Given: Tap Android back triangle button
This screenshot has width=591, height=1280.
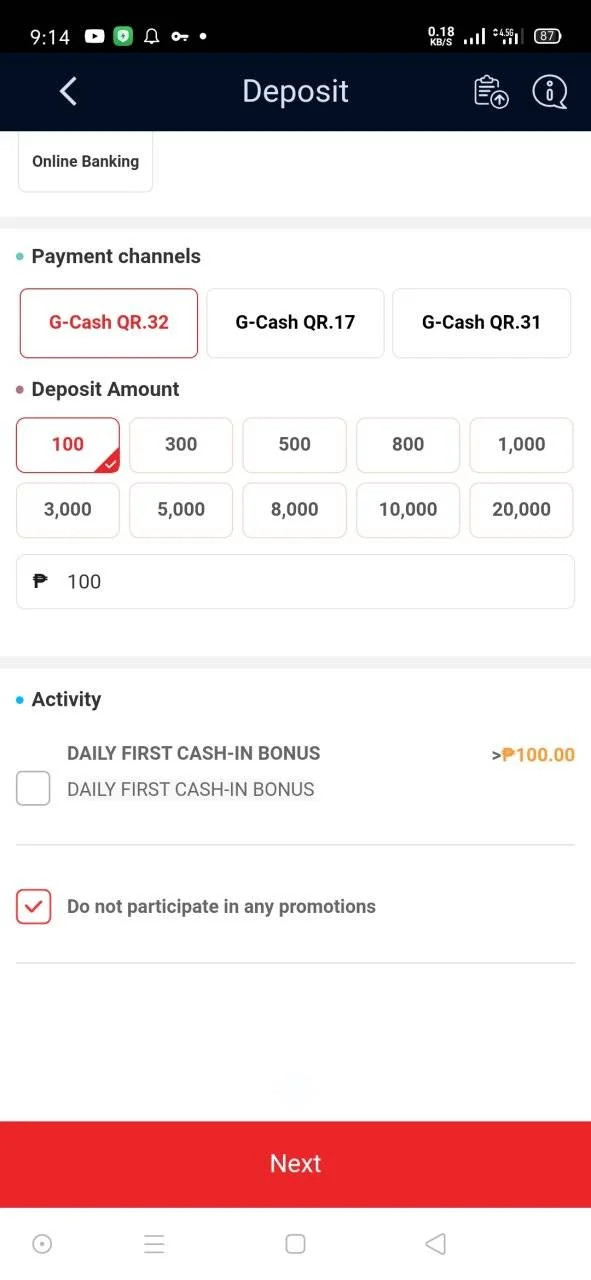Looking at the screenshot, I should (x=435, y=1244).
